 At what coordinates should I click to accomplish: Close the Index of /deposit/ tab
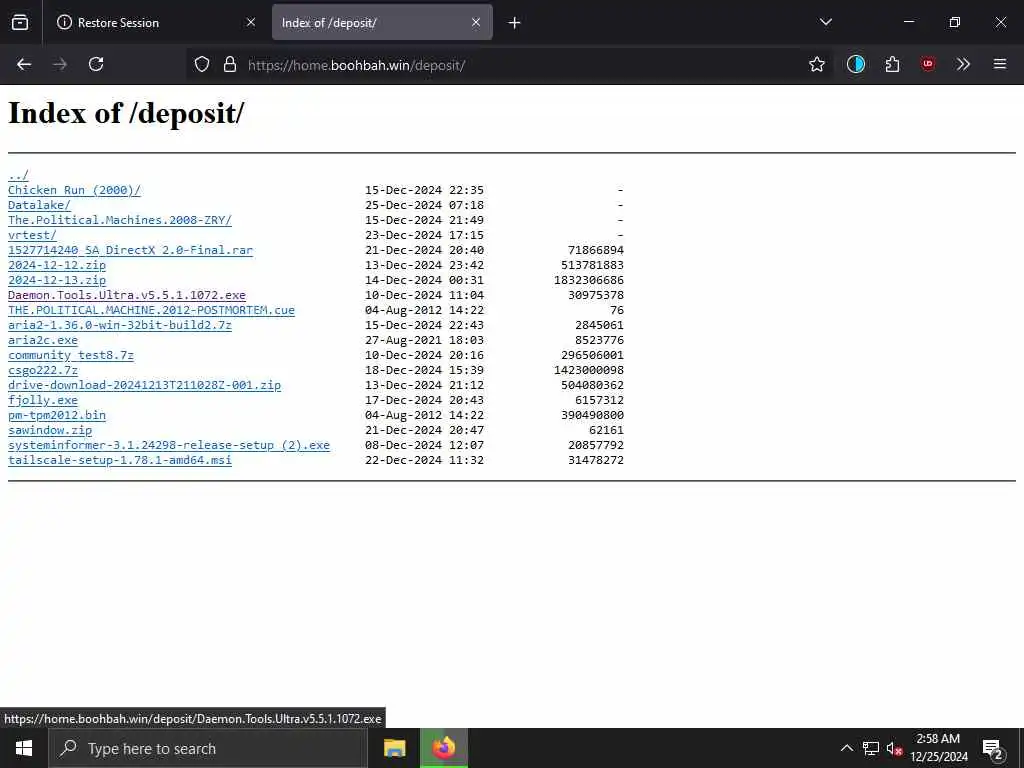[x=476, y=22]
